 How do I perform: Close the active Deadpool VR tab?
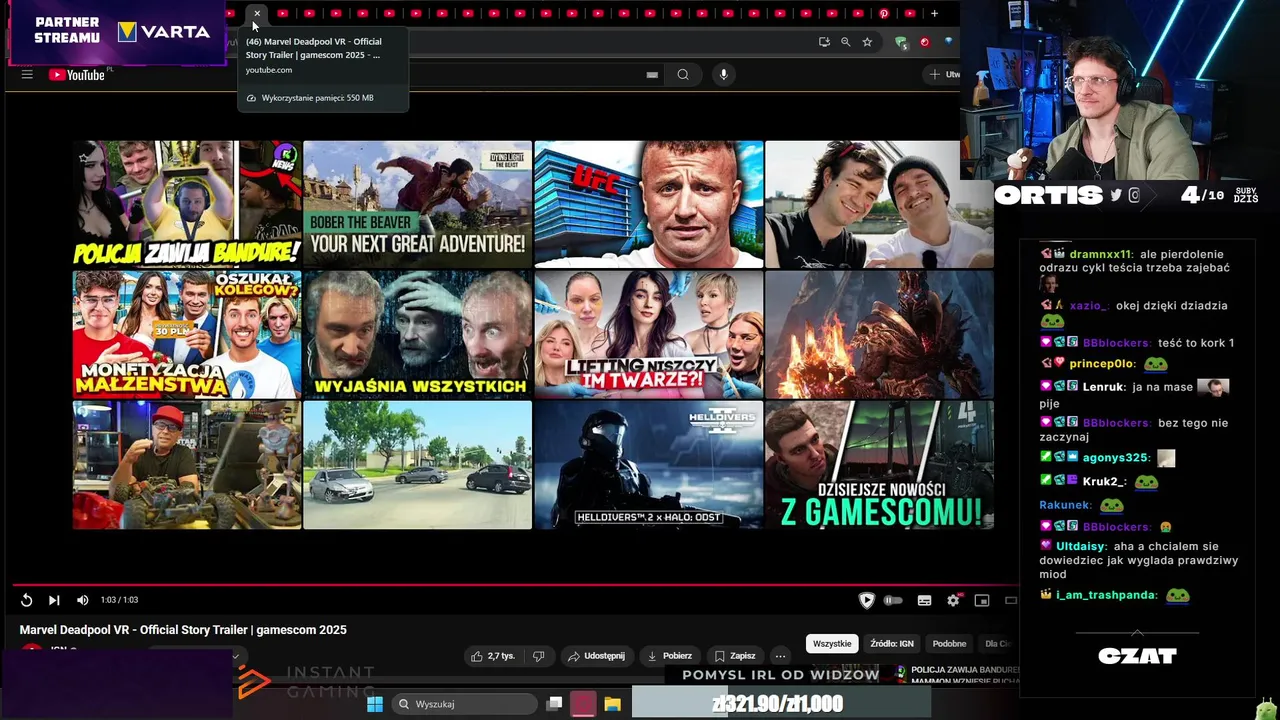[x=257, y=13]
